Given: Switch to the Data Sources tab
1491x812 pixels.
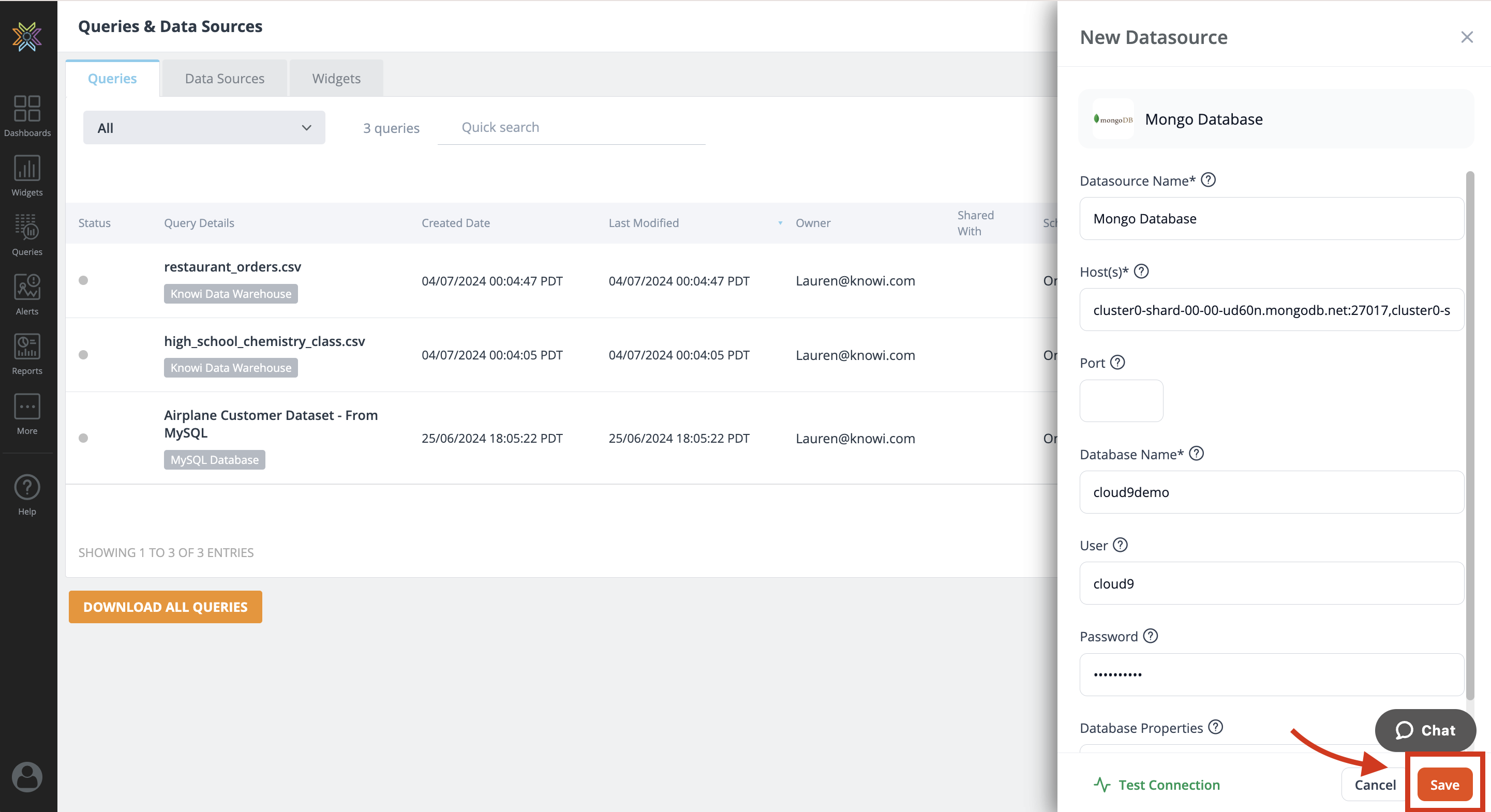Looking at the screenshot, I should (225, 78).
